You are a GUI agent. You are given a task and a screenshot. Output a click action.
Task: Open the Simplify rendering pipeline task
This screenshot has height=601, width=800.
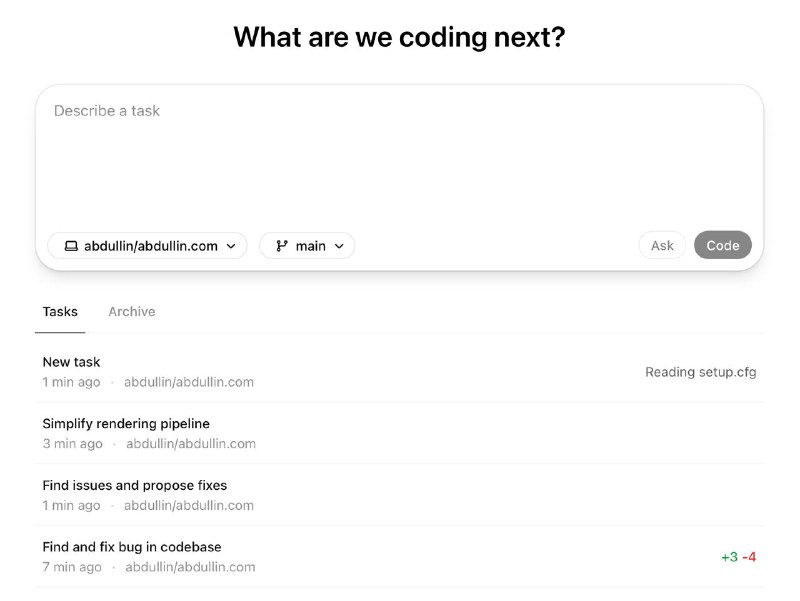pos(399,433)
